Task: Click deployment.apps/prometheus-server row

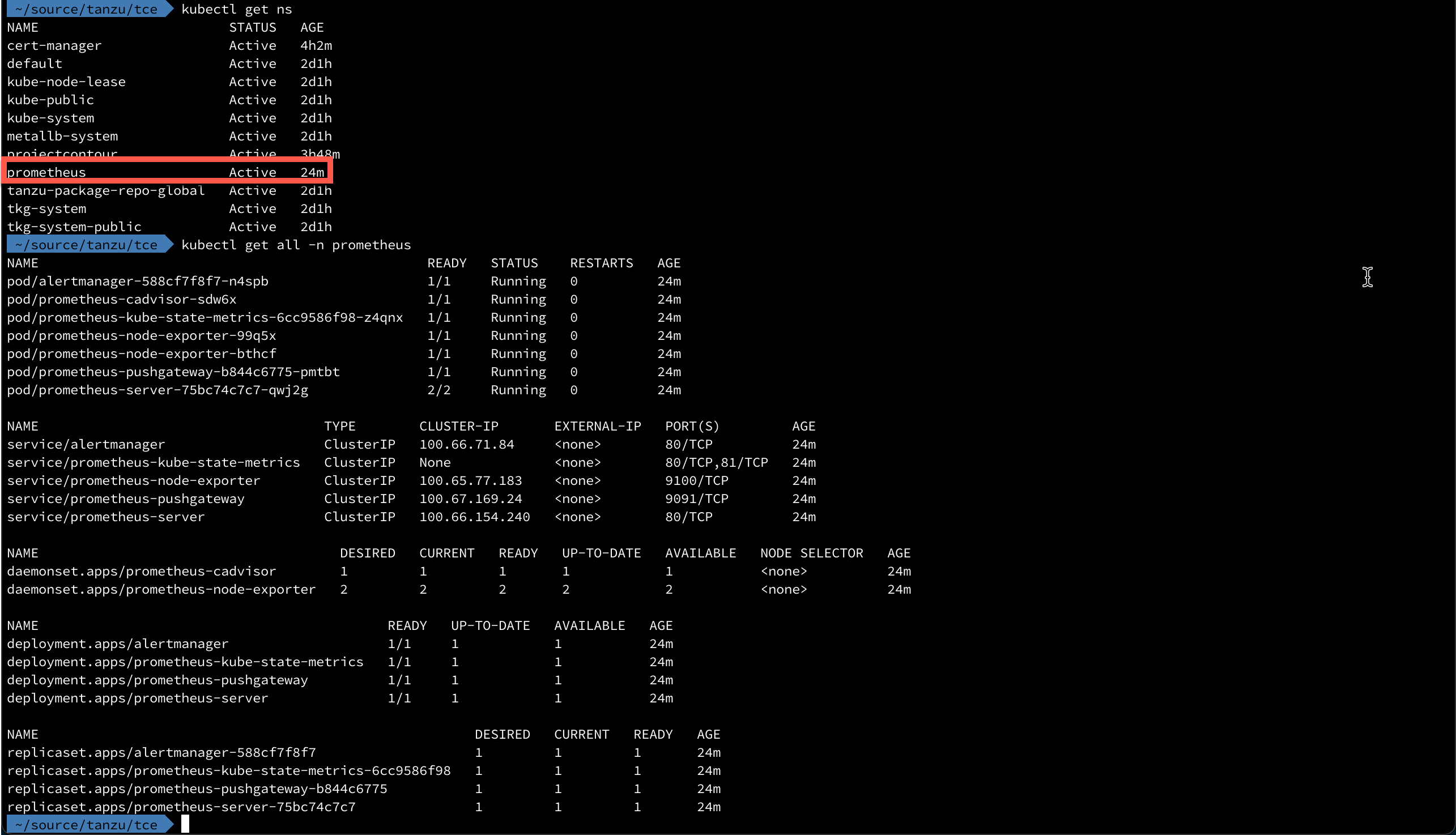Action: point(340,698)
